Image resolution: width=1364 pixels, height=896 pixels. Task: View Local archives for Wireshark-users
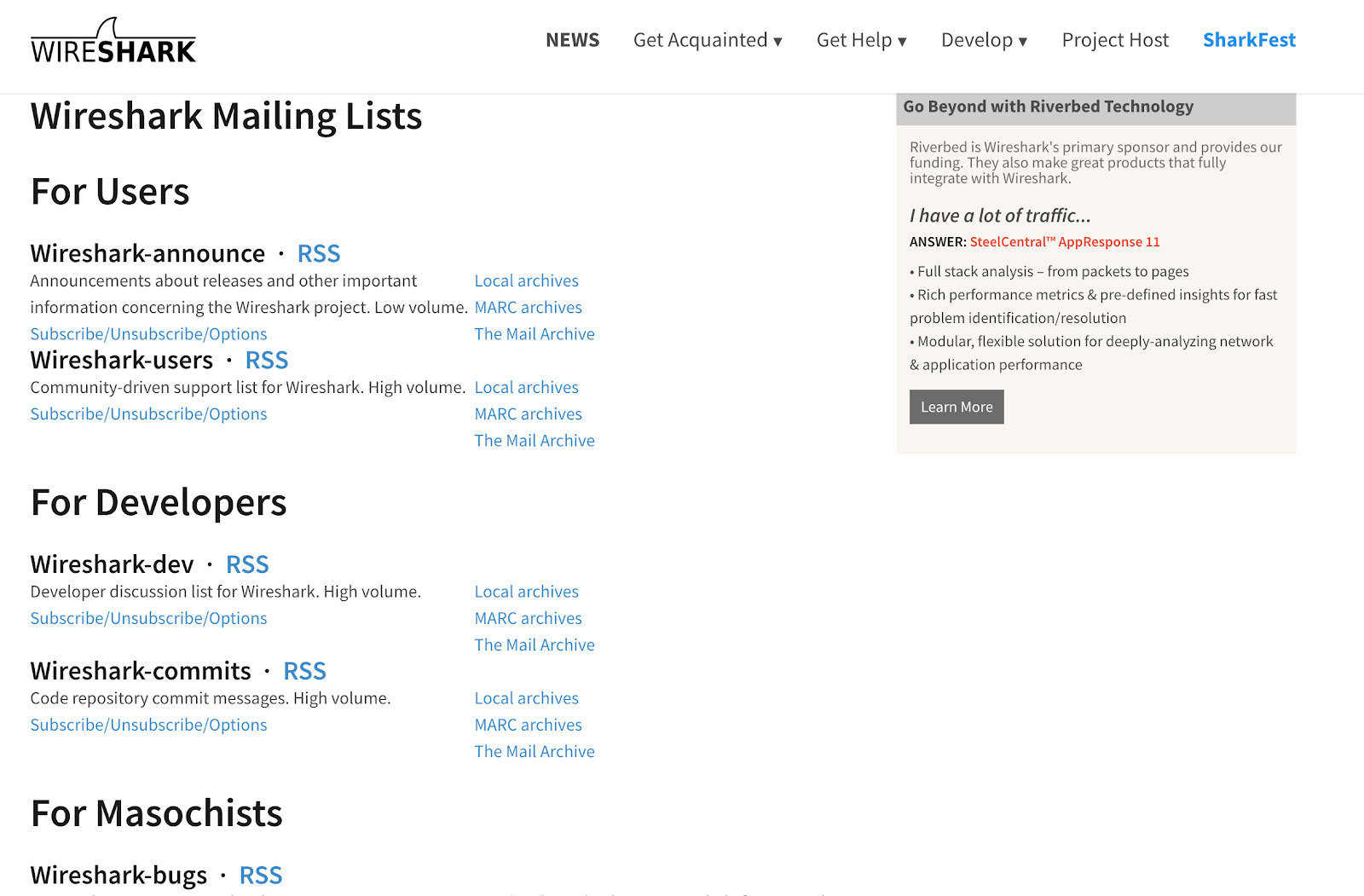point(526,387)
